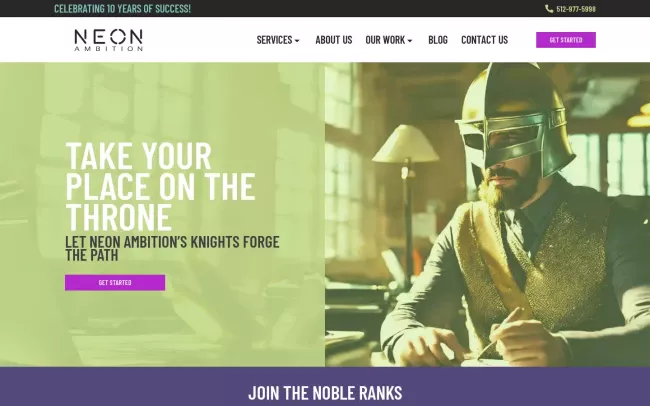
Task: Call the 512-977-5998 phone number link
Action: pyautogui.click(x=576, y=9)
